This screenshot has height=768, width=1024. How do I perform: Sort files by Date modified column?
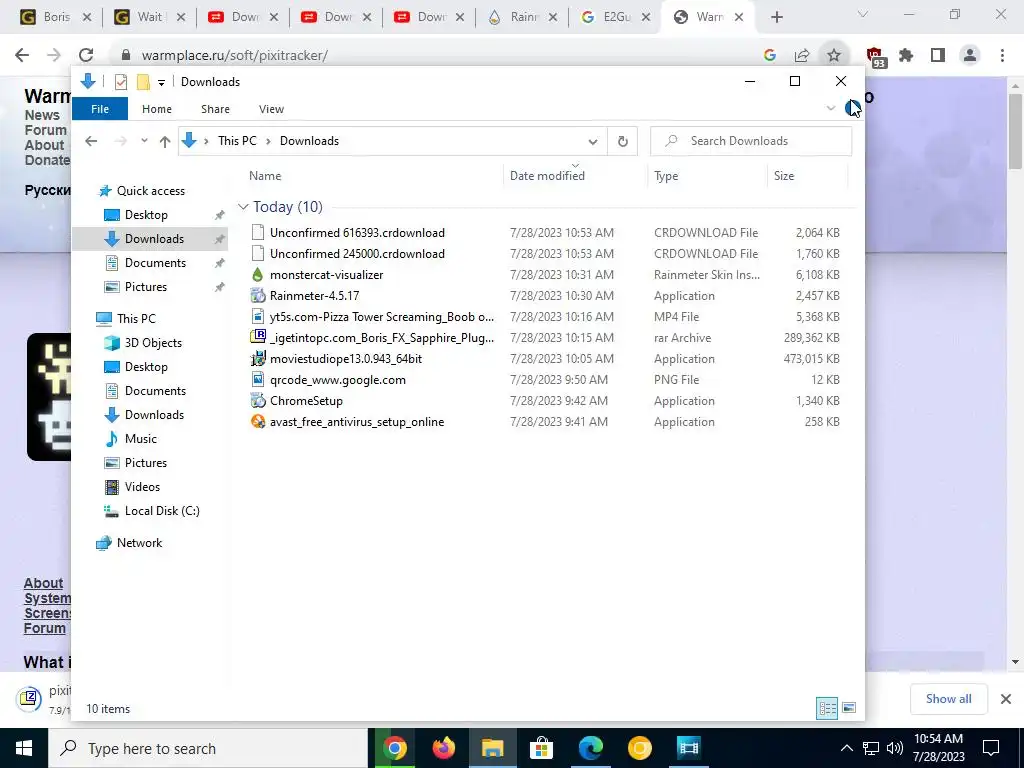pyautogui.click(x=547, y=176)
